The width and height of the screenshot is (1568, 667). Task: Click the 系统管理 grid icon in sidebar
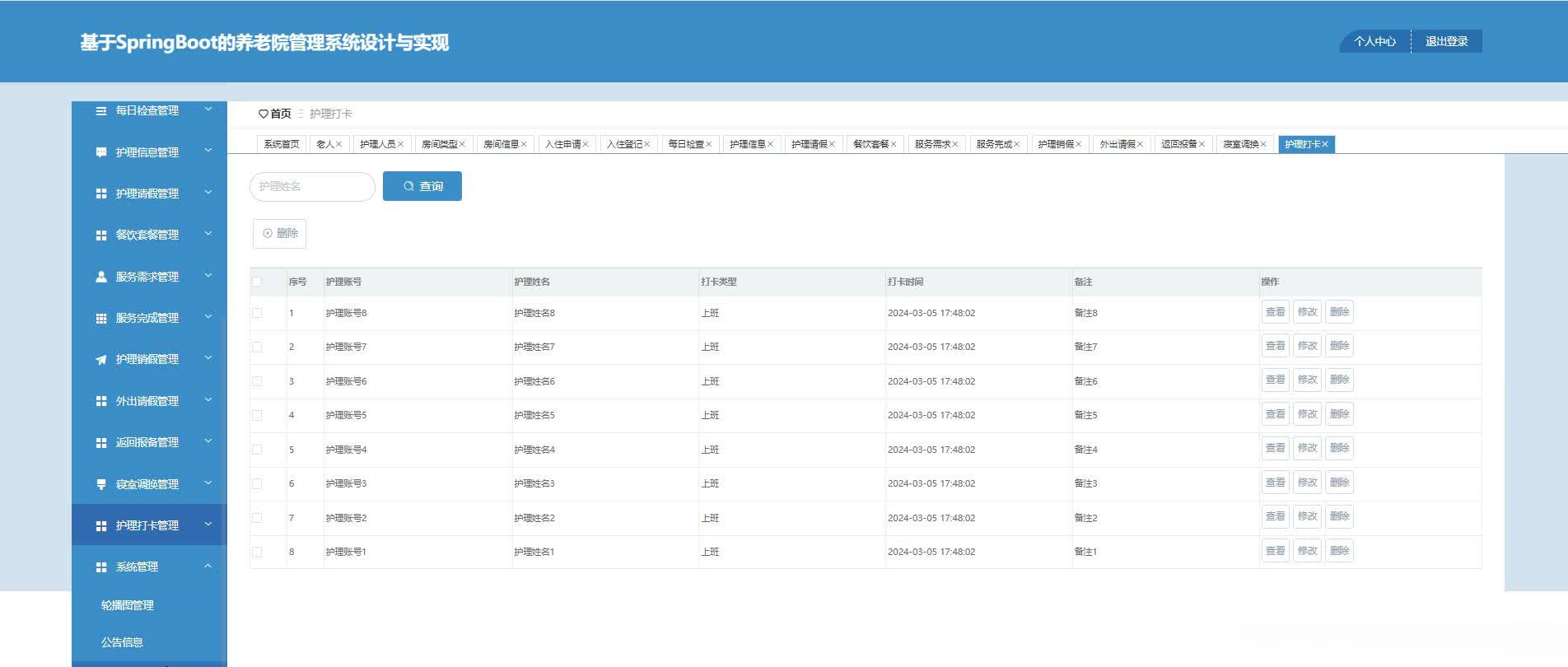coord(101,567)
